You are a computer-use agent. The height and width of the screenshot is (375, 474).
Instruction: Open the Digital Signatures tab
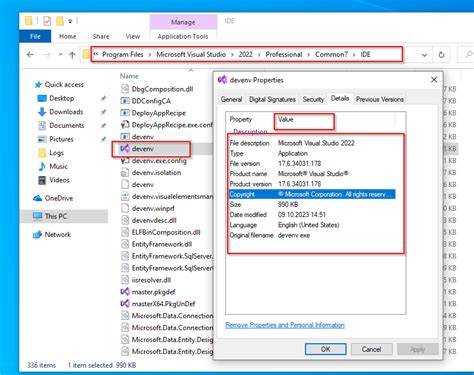coord(272,99)
